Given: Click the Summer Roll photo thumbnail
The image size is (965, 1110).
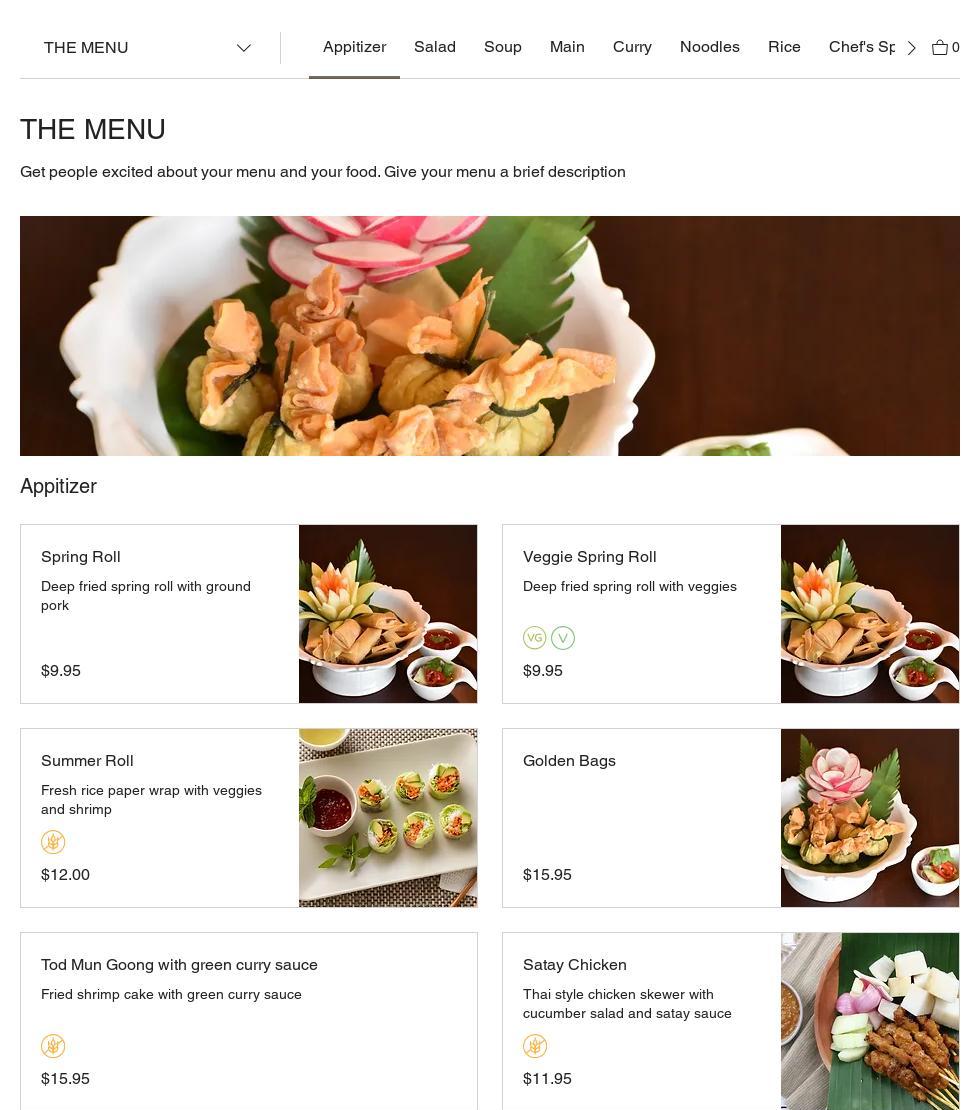Looking at the screenshot, I should [388, 818].
